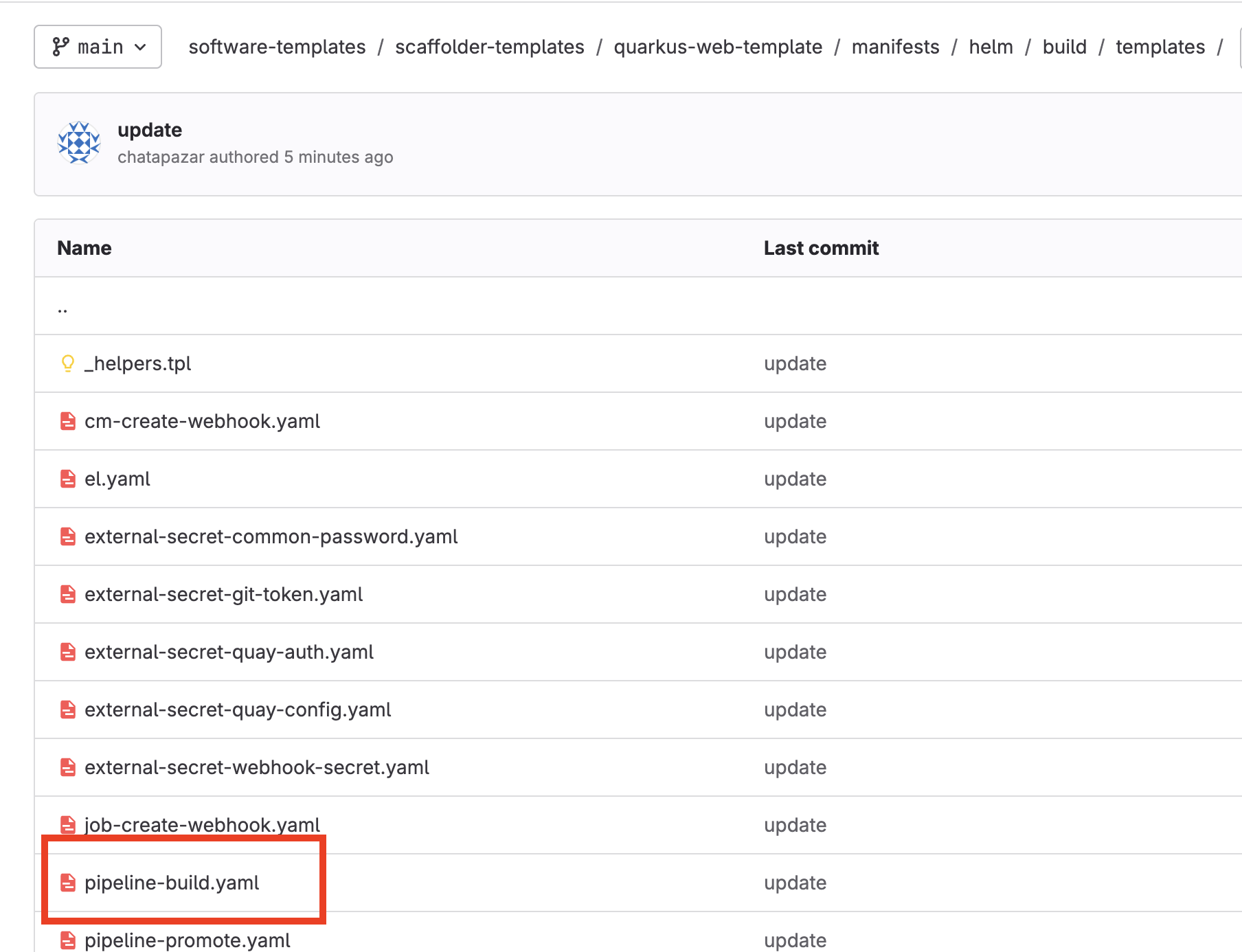Open job-create-webhook.yaml file
The height and width of the screenshot is (952, 1242).
[x=202, y=825]
